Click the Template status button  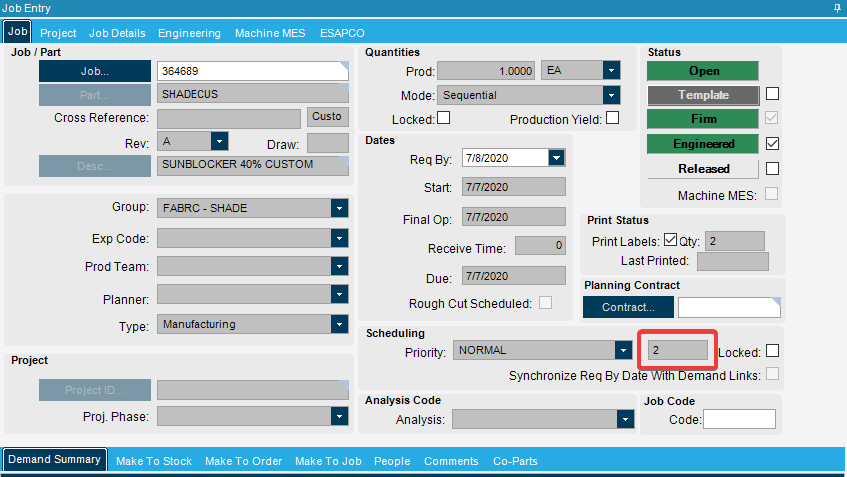[703, 95]
